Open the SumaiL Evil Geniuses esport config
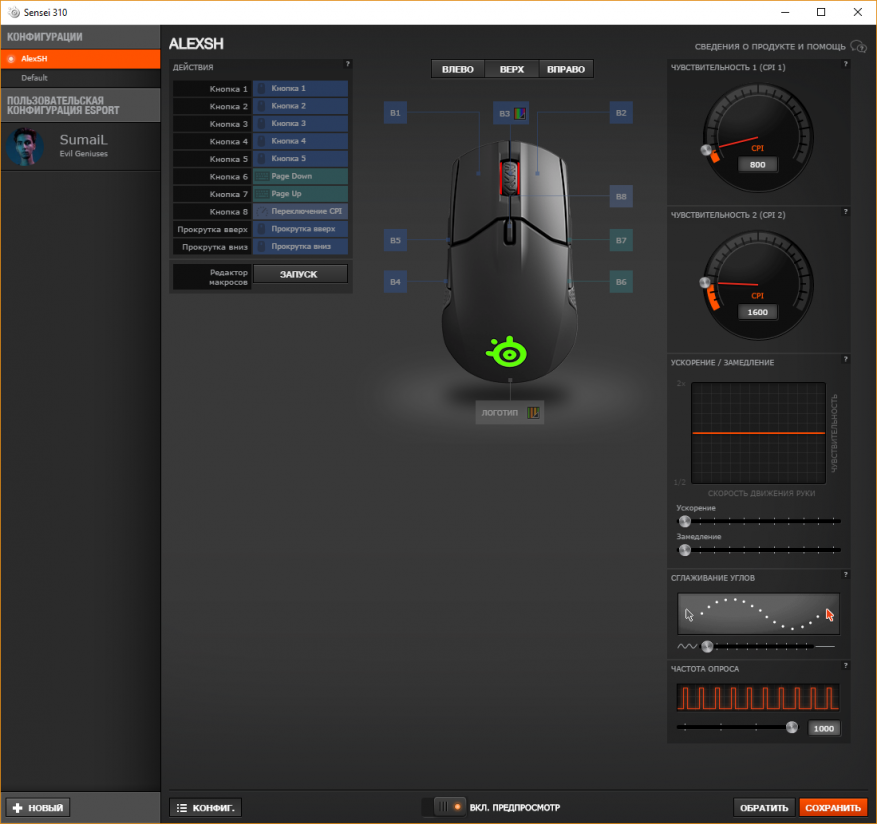 81,147
